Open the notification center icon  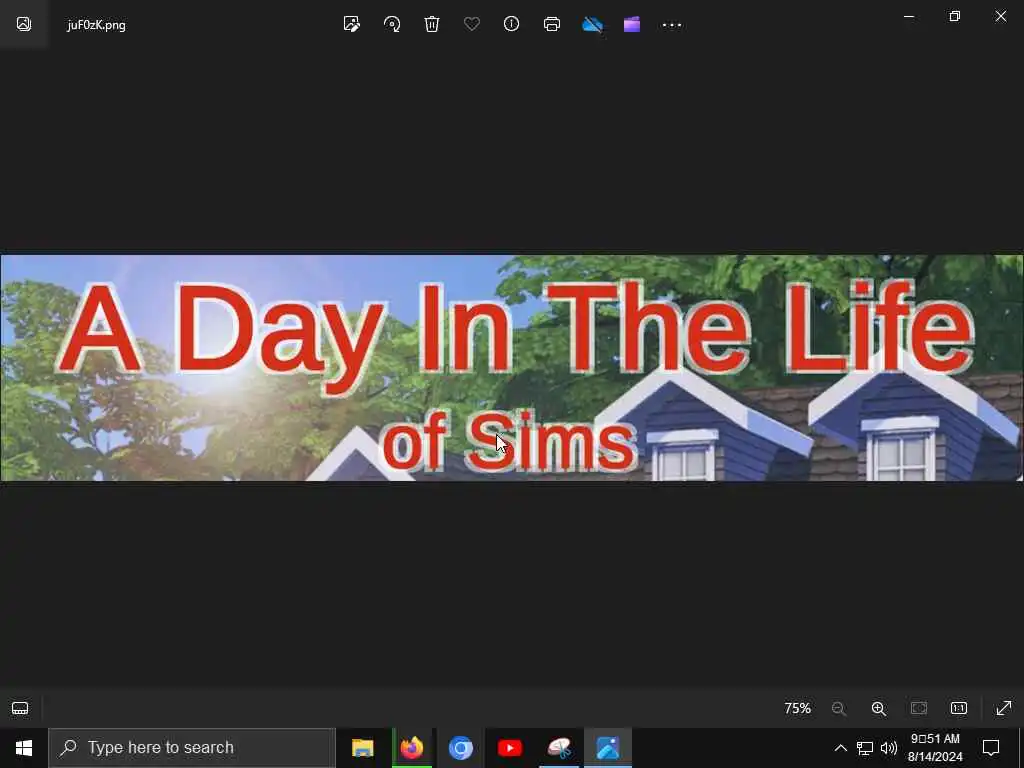tap(991, 748)
